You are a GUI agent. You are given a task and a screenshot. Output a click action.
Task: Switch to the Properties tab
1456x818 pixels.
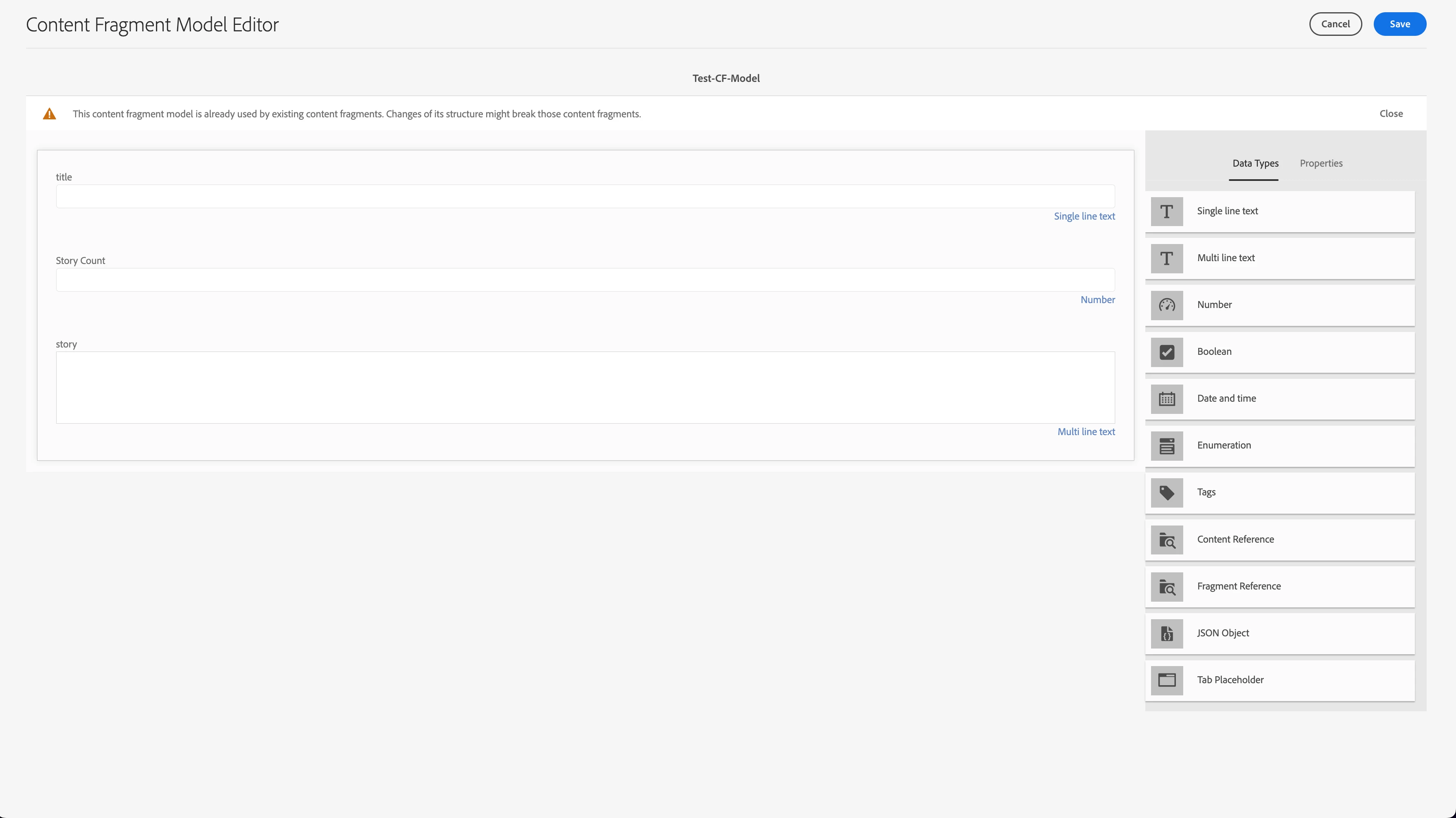click(x=1321, y=163)
